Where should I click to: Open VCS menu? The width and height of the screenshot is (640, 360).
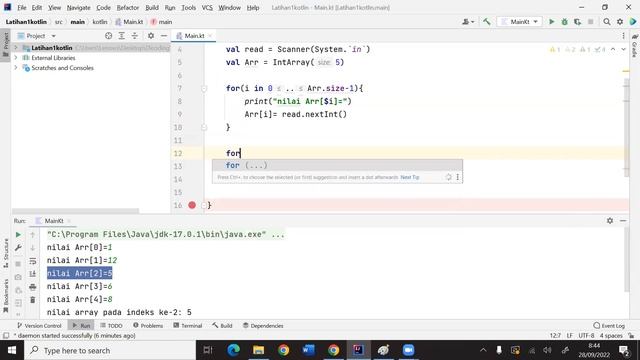click(x=207, y=7)
